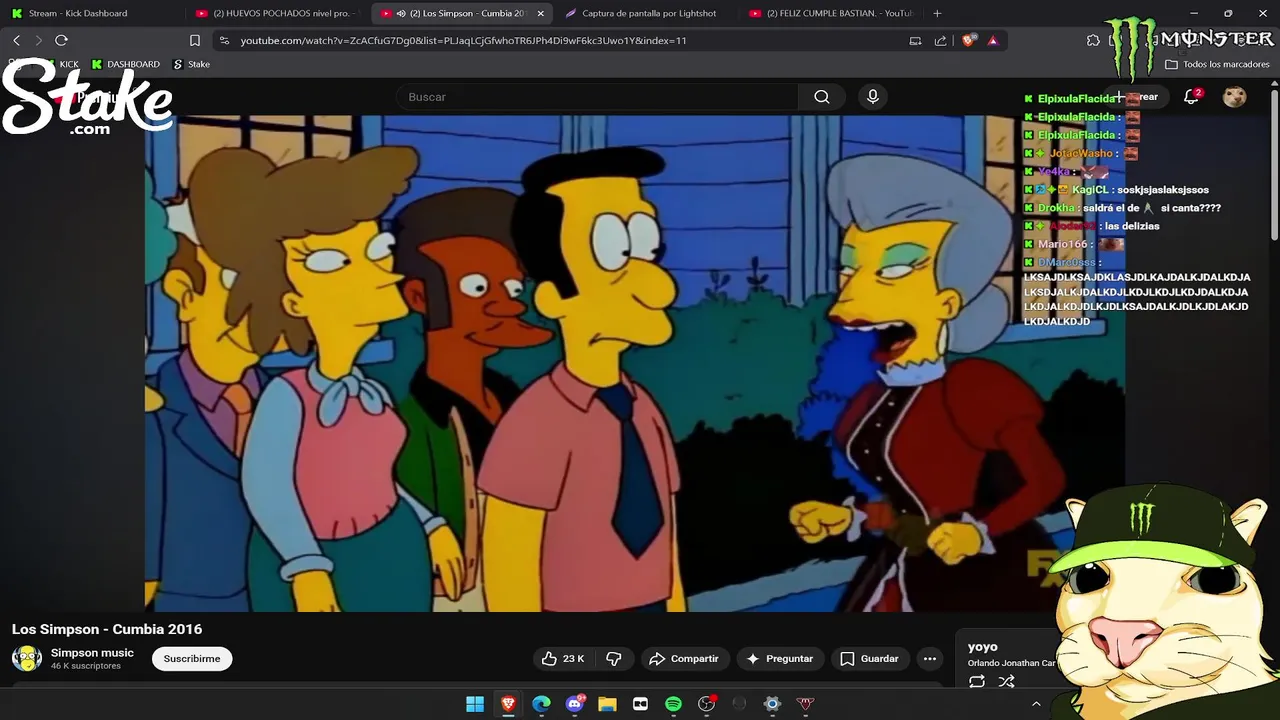Go back using the browser back arrow
Image resolution: width=1280 pixels, height=720 pixels.
point(16,40)
